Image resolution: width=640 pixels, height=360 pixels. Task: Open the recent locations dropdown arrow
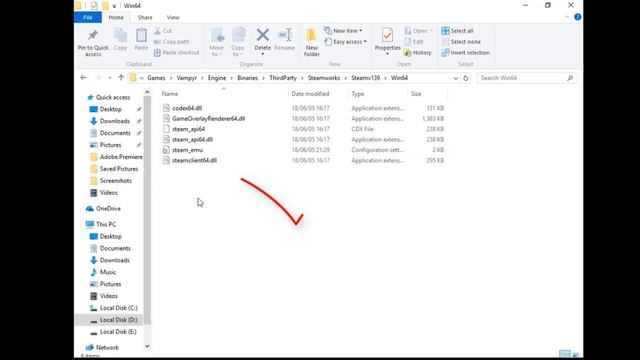pos(109,78)
